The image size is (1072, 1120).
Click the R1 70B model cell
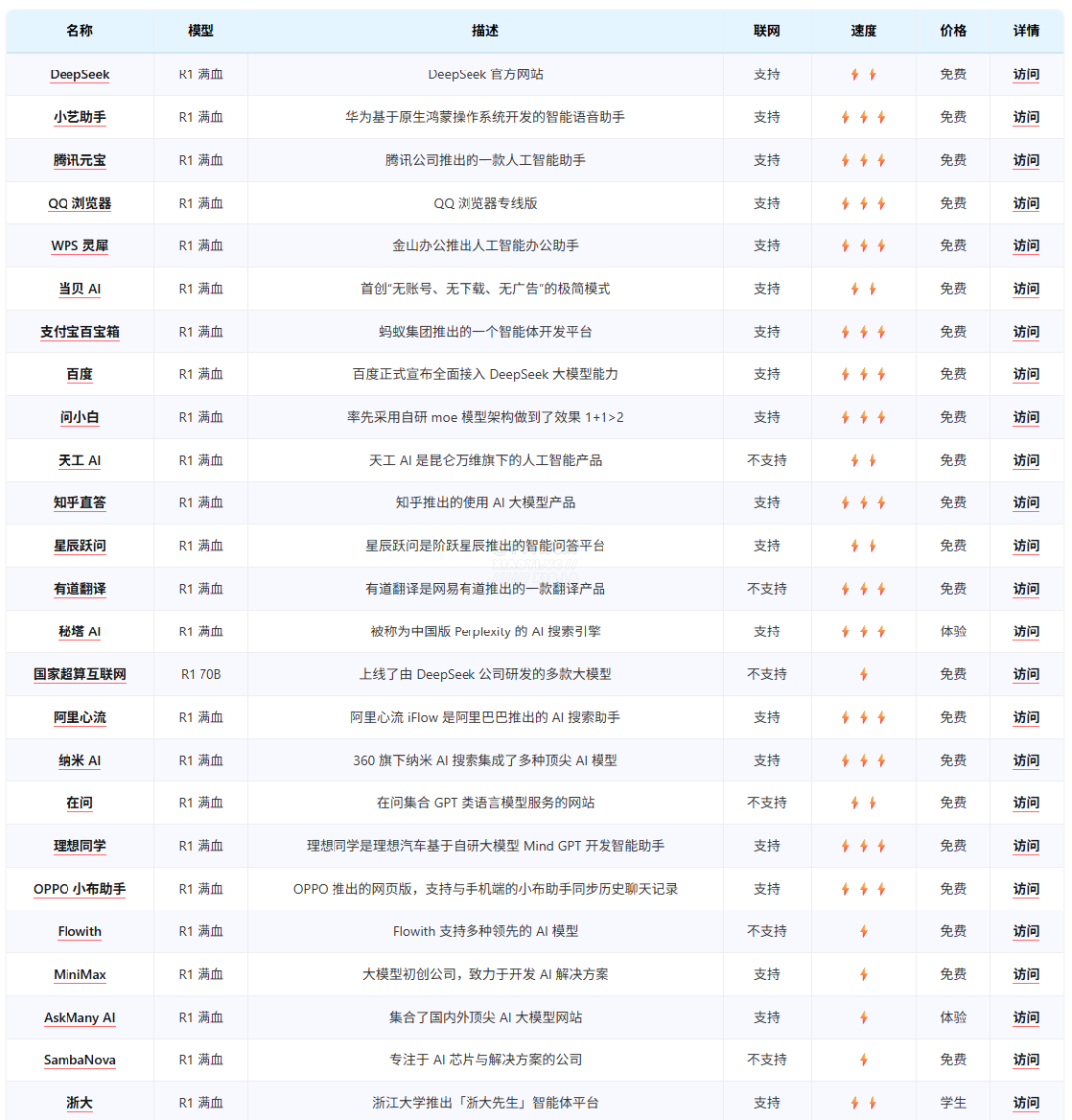click(x=201, y=674)
